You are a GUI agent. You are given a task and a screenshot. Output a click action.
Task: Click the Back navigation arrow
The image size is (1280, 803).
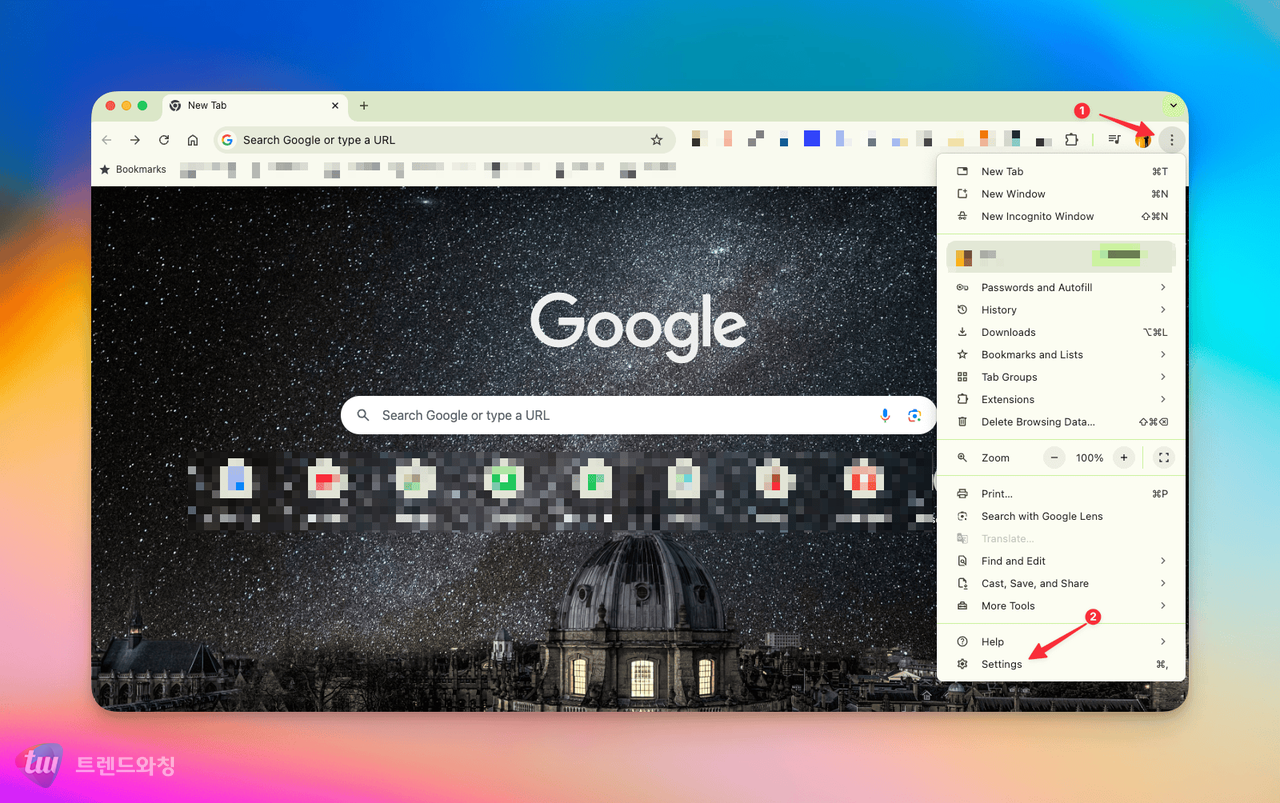tap(107, 140)
